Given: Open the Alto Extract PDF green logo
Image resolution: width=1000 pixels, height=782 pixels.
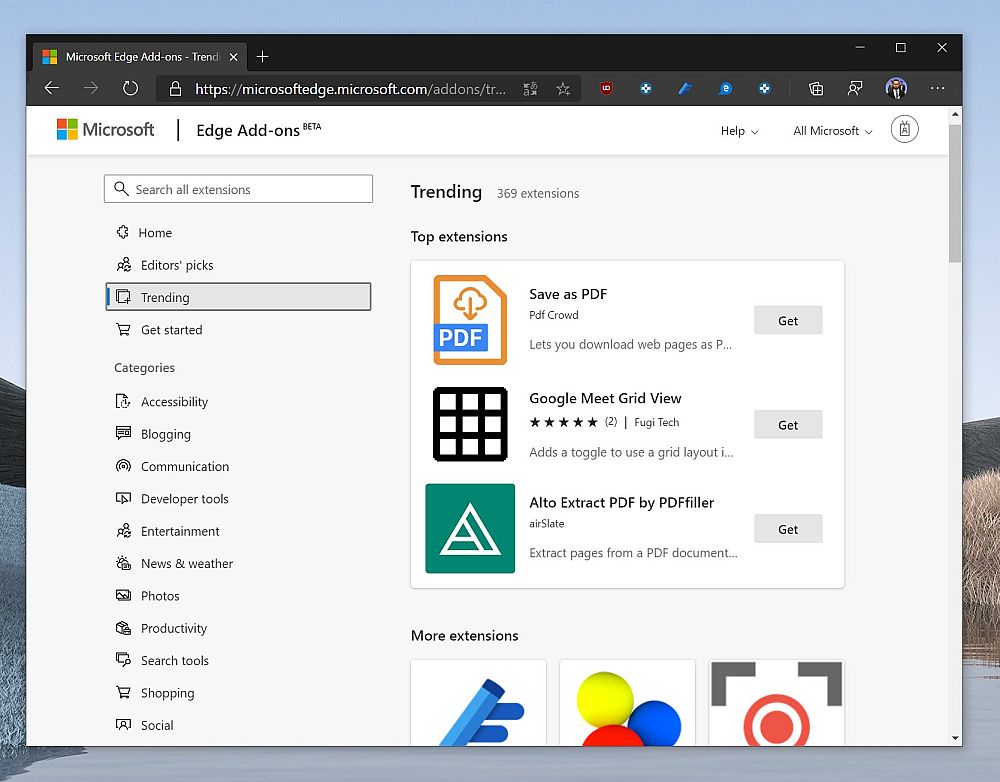Looking at the screenshot, I should coord(470,529).
